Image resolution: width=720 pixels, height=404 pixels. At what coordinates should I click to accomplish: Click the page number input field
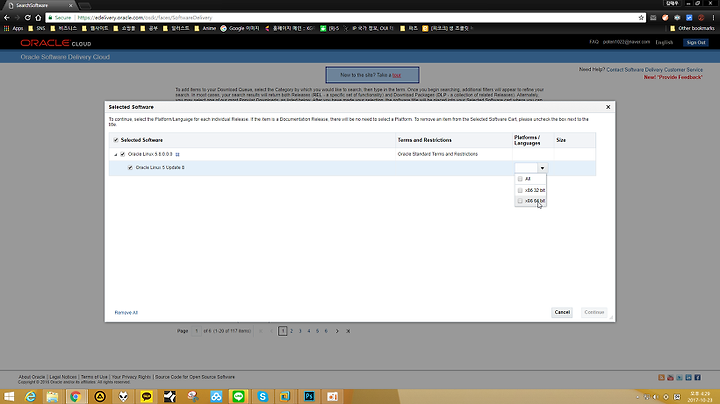tap(196, 331)
